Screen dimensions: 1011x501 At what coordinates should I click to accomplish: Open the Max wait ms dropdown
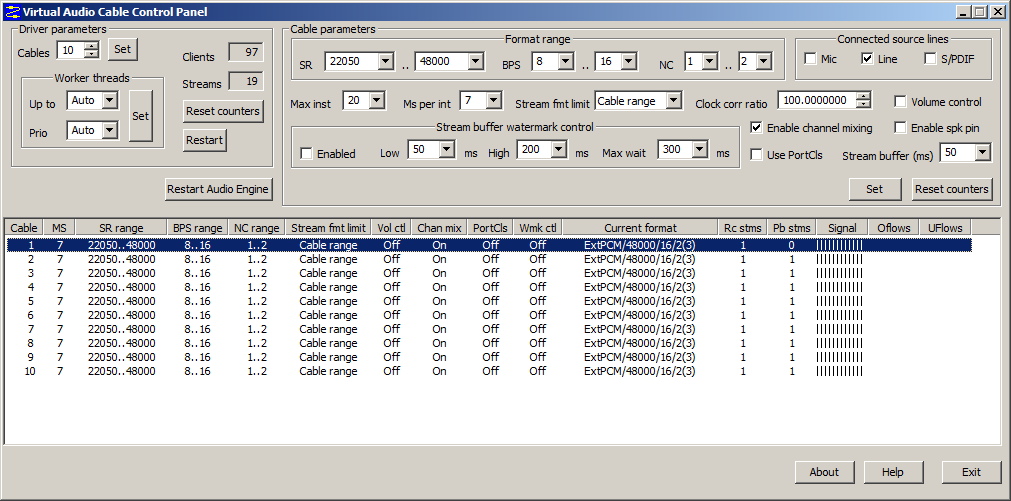(x=700, y=150)
